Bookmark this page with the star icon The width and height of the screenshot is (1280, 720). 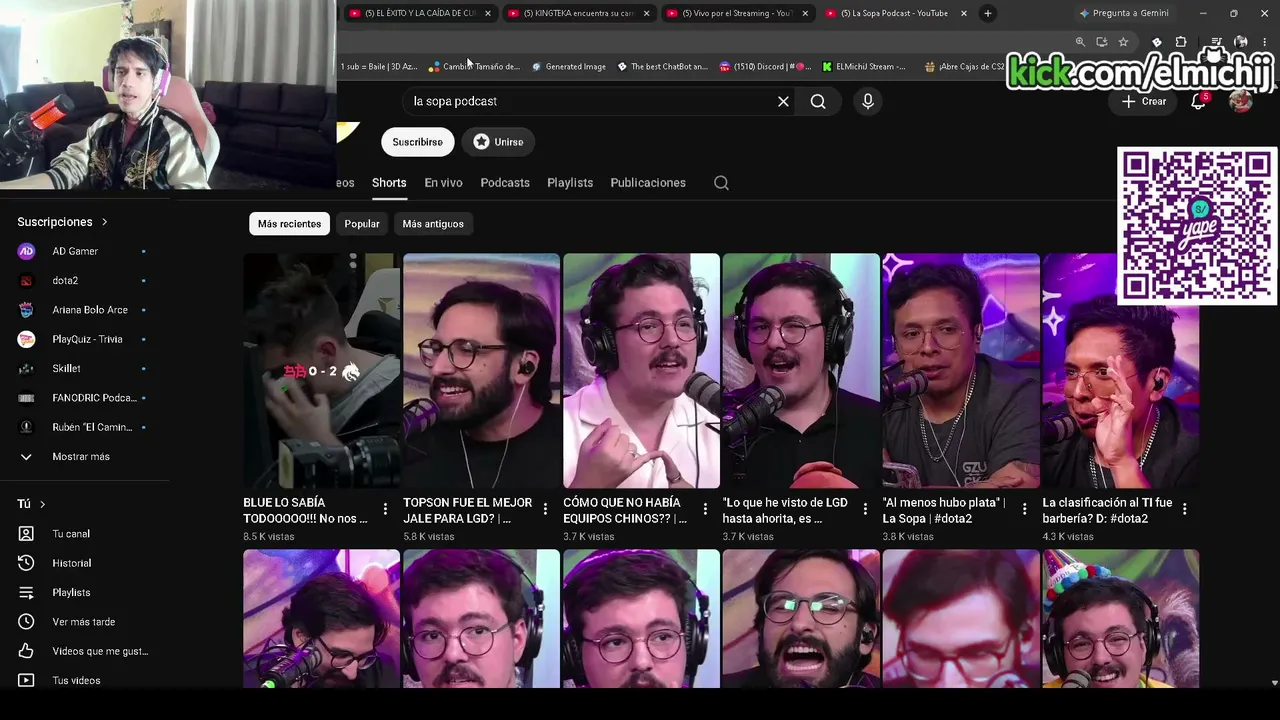(1123, 42)
